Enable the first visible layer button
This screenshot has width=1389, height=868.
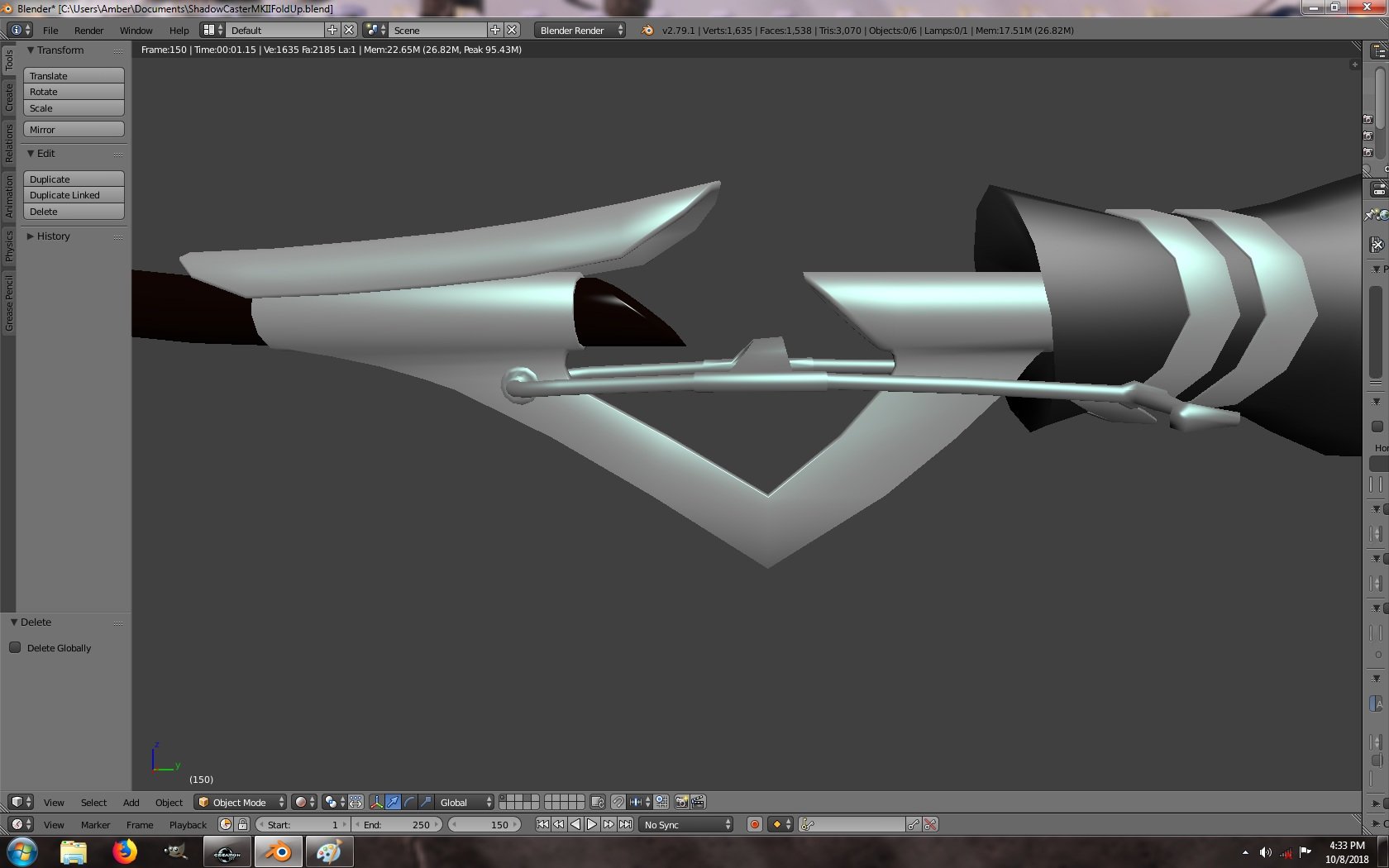[x=504, y=799]
